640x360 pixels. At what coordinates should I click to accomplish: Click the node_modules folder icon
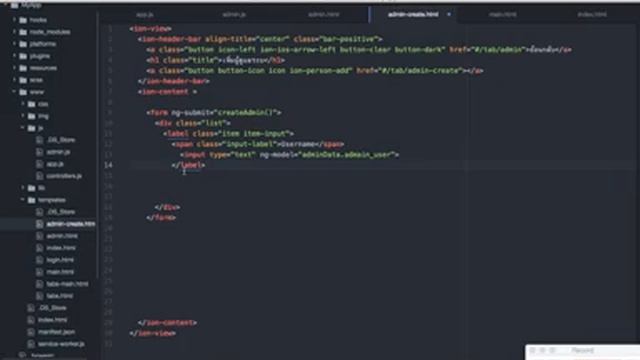point(23,32)
